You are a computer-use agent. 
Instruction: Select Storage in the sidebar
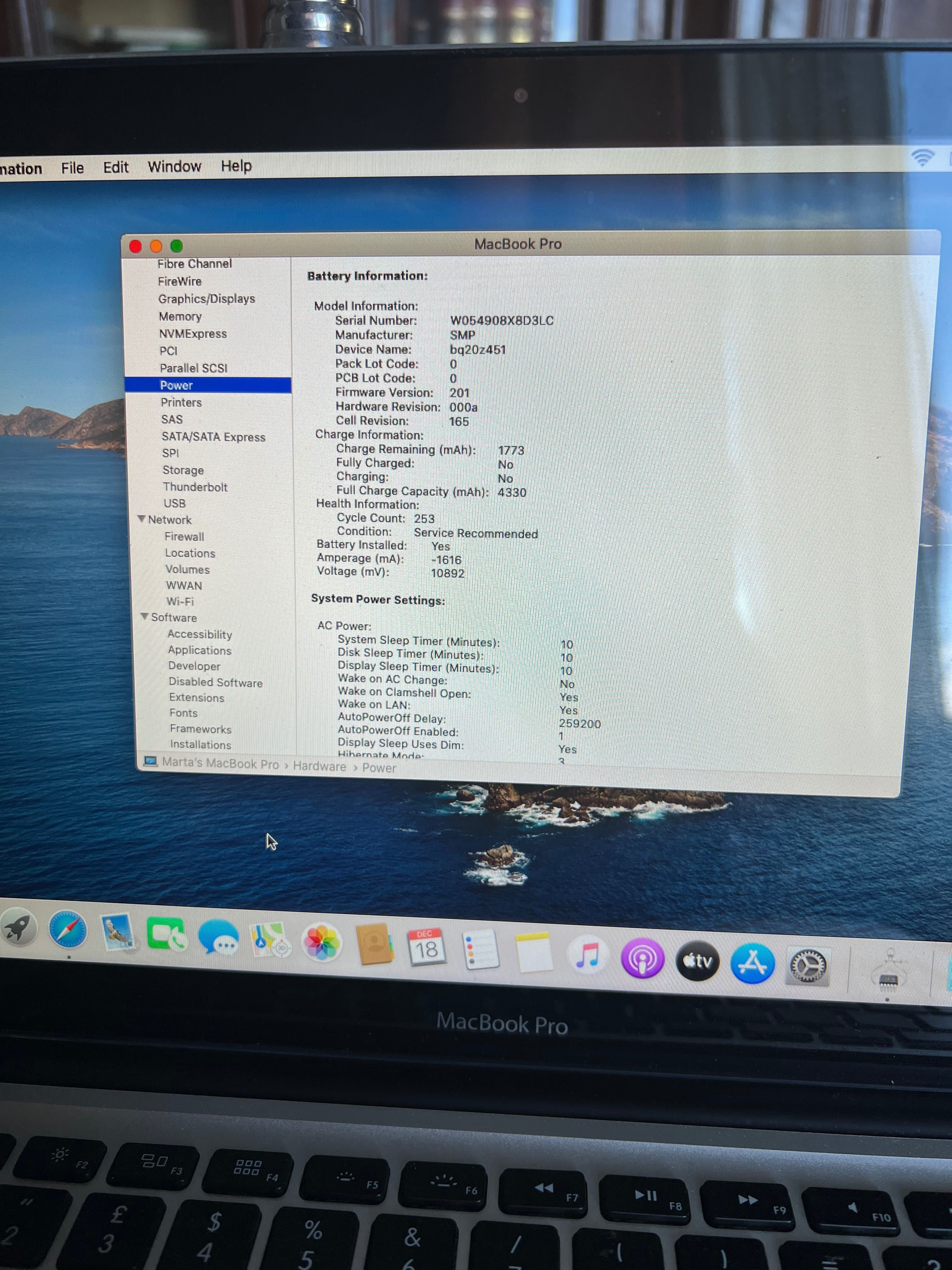coord(183,470)
